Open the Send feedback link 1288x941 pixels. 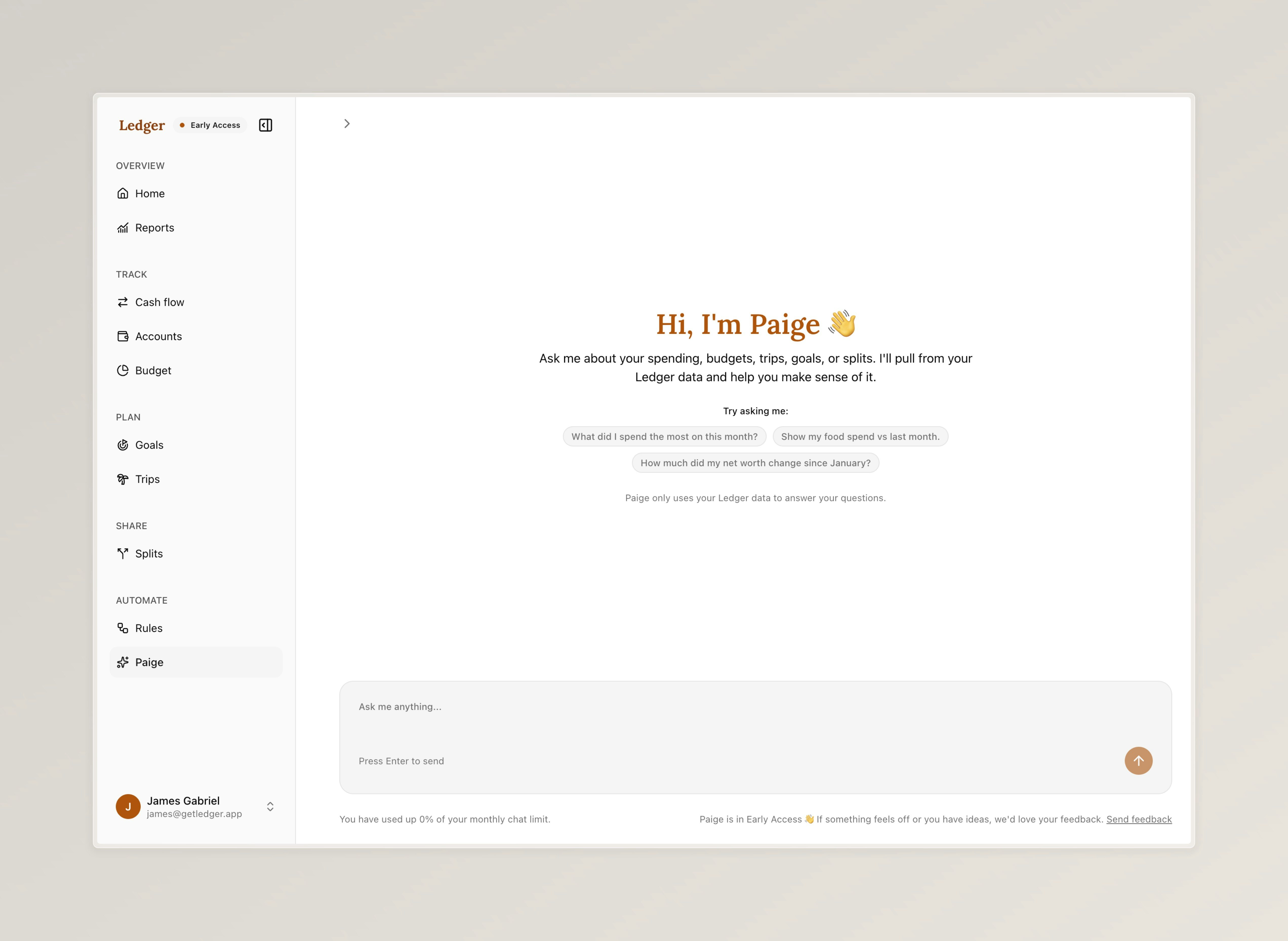(1138, 819)
